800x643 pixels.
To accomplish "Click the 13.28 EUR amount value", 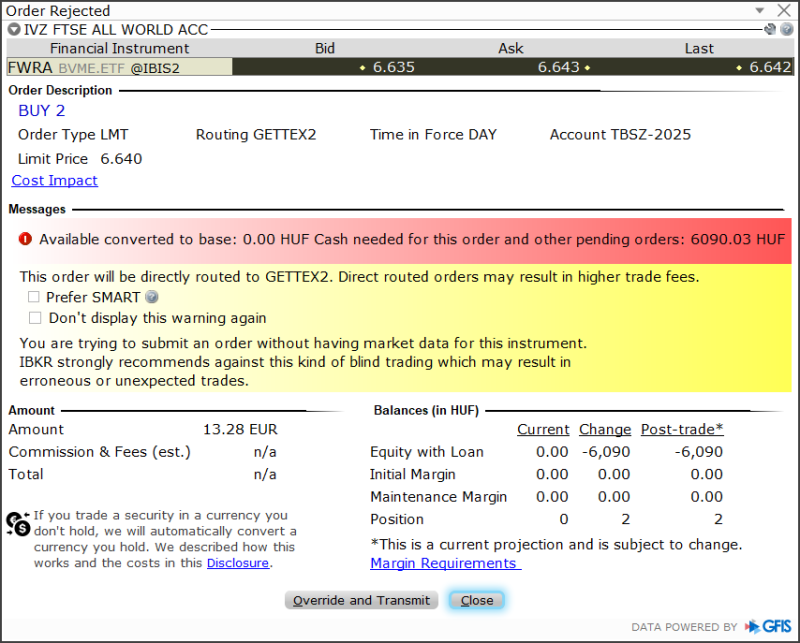I will click(x=240, y=429).
